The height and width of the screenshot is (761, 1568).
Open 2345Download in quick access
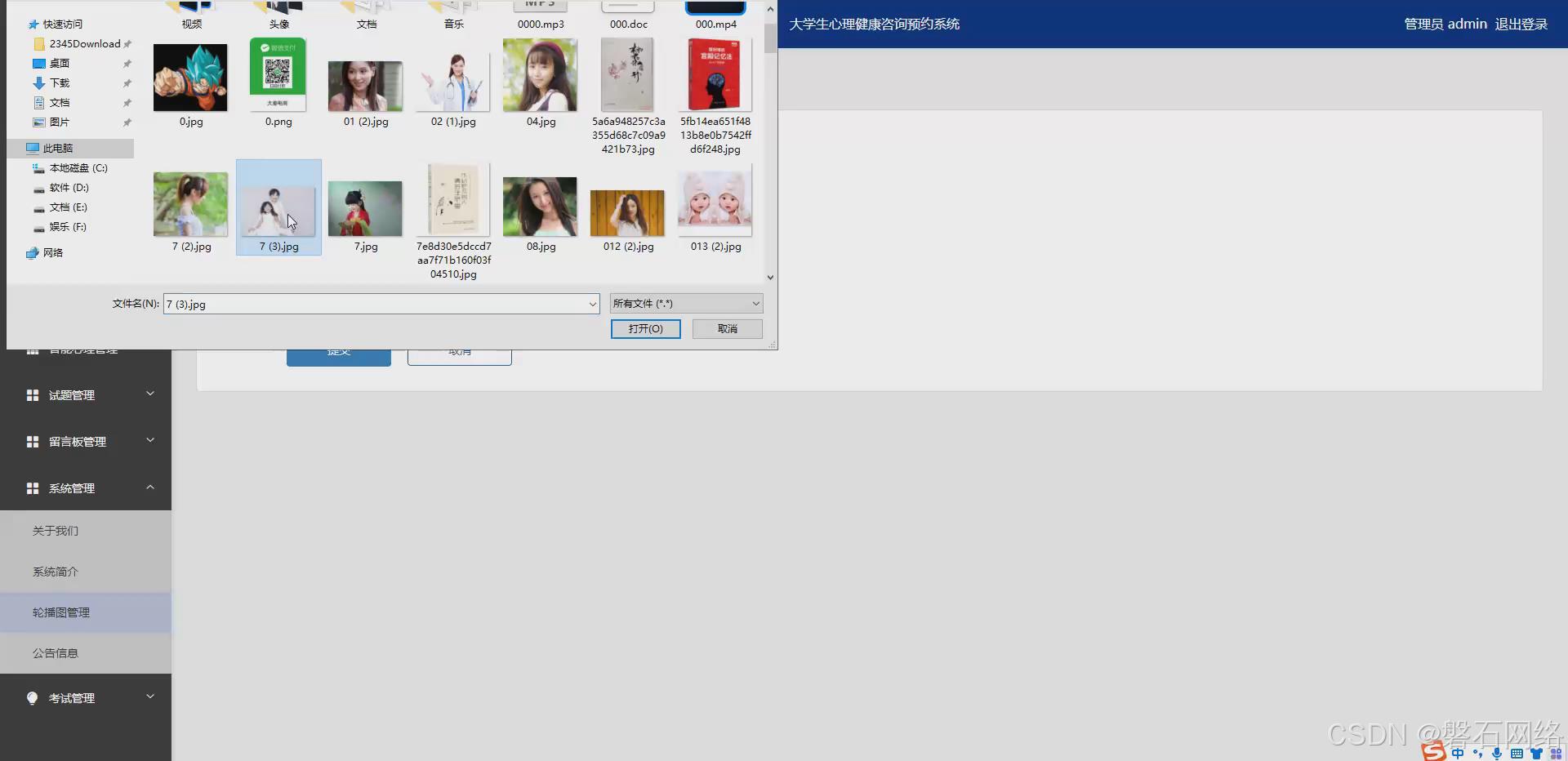[84, 44]
